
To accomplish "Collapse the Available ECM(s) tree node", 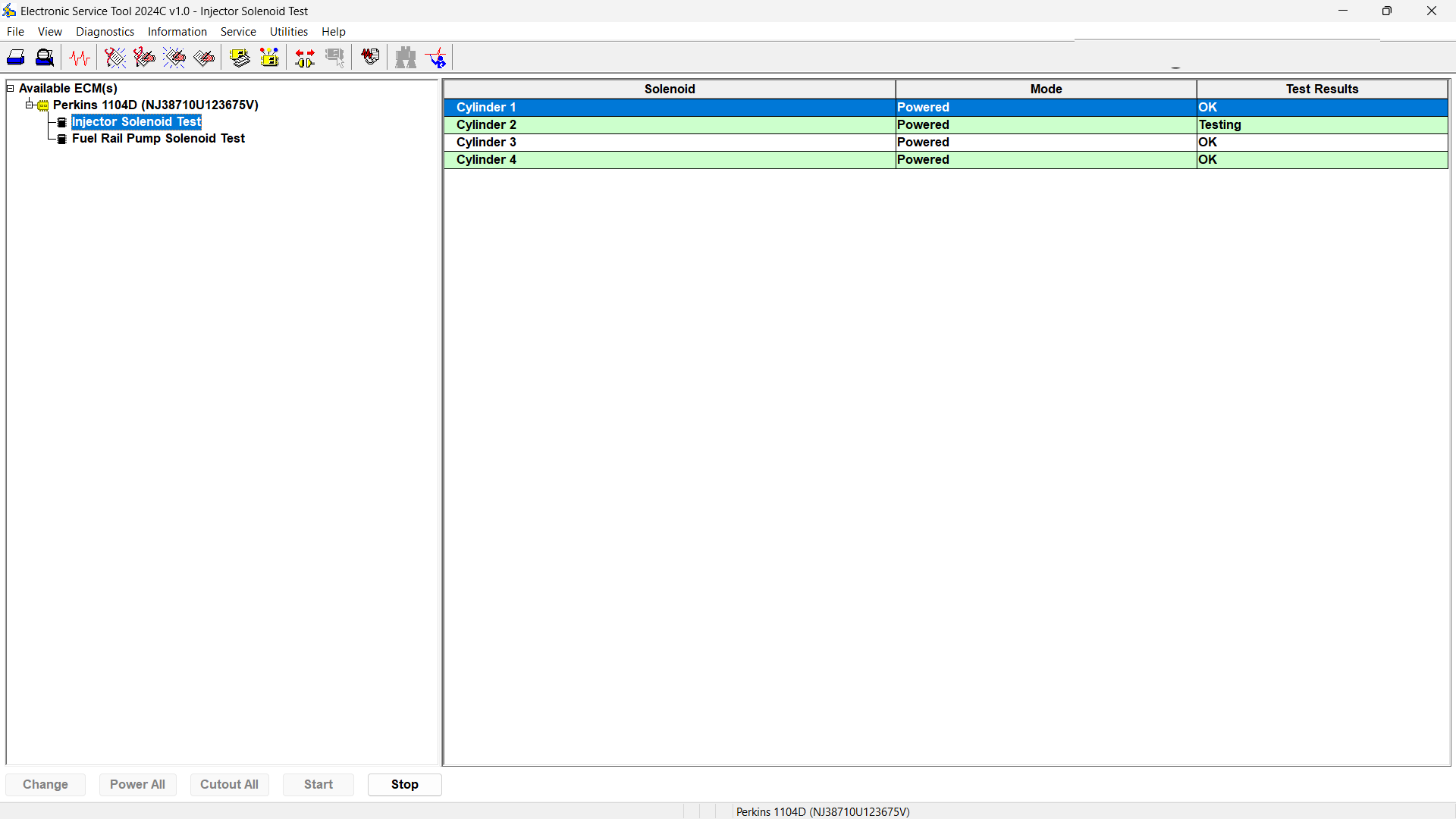I will coord(11,88).
